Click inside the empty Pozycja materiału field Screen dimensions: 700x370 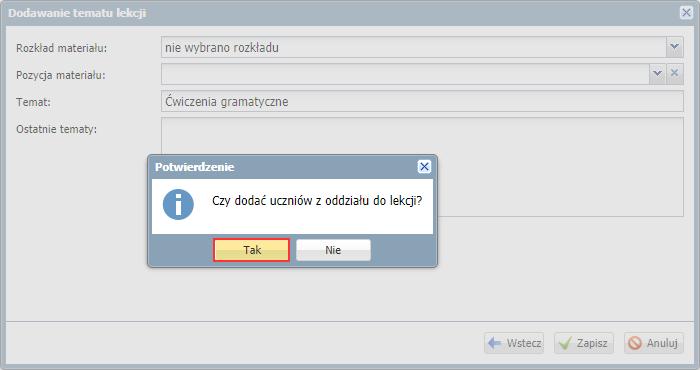(405, 74)
